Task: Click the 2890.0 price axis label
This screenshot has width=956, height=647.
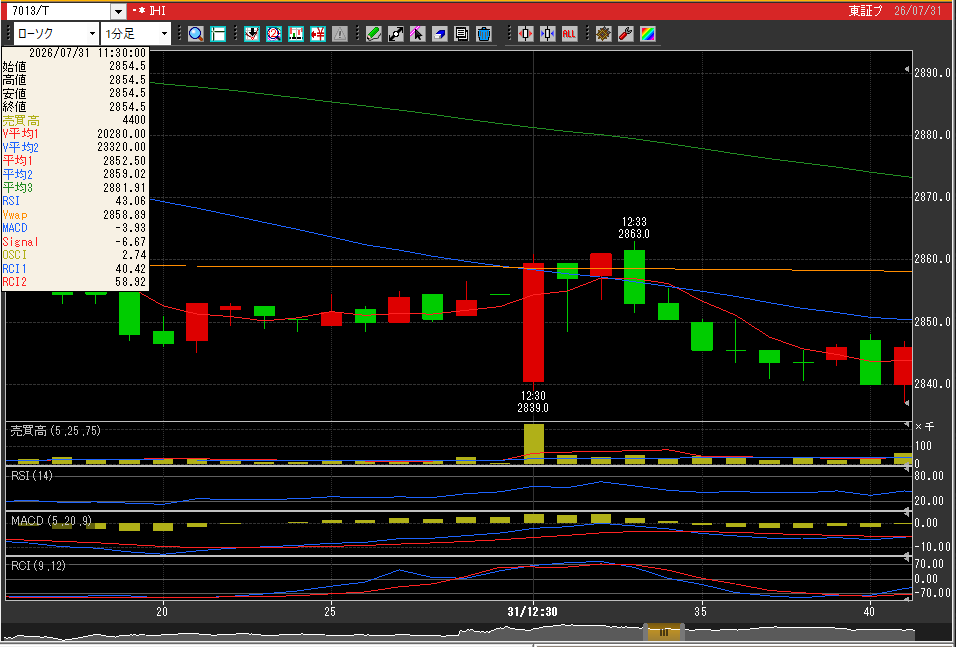Action: 933,73
